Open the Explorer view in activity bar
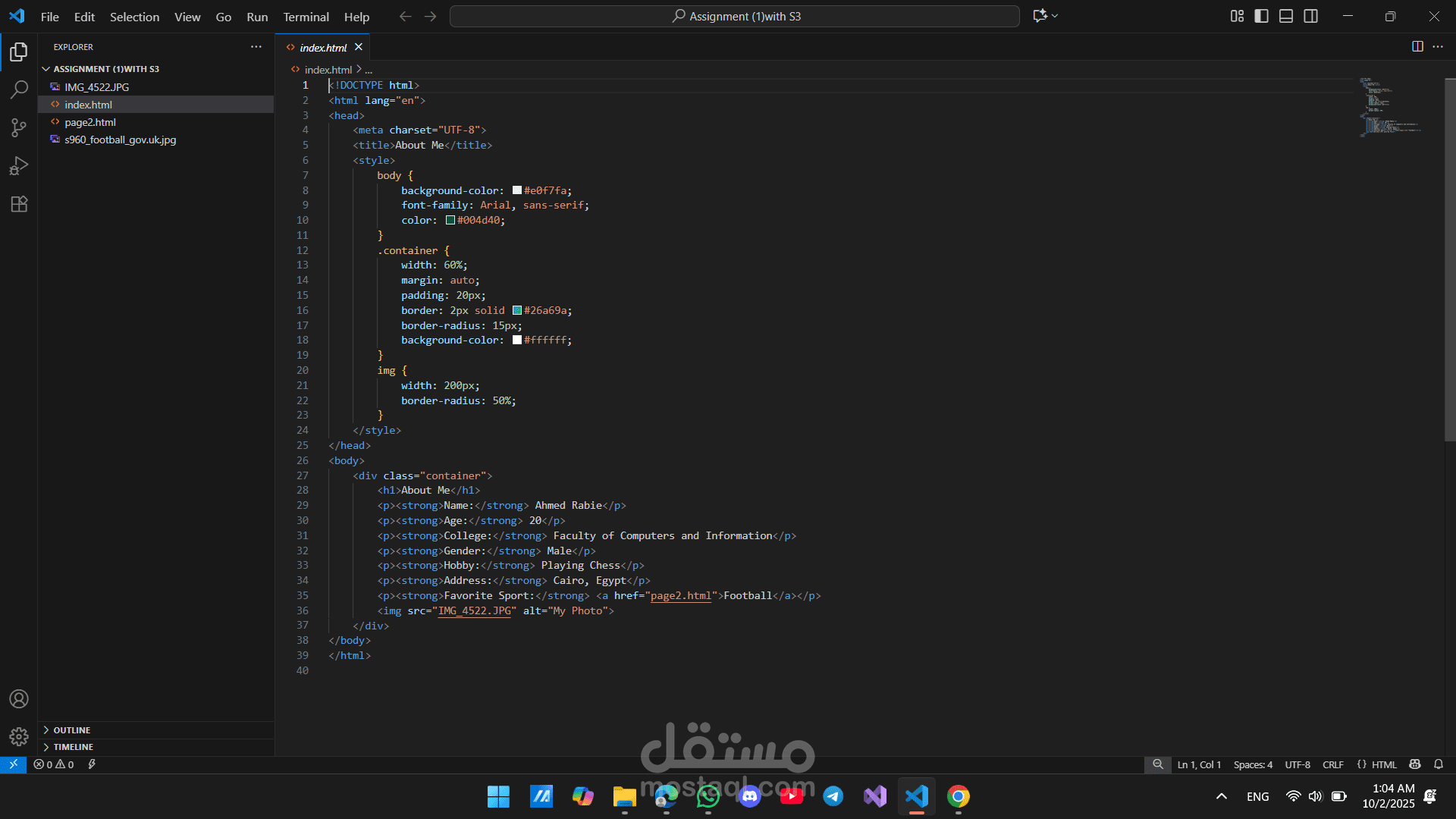The image size is (1456, 819). point(19,52)
